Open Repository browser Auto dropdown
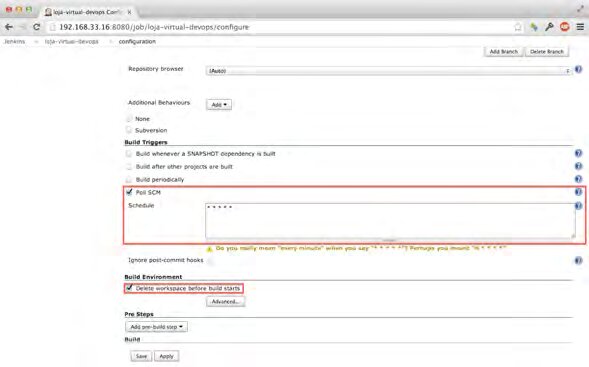The height and width of the screenshot is (367, 589). (x=388, y=71)
